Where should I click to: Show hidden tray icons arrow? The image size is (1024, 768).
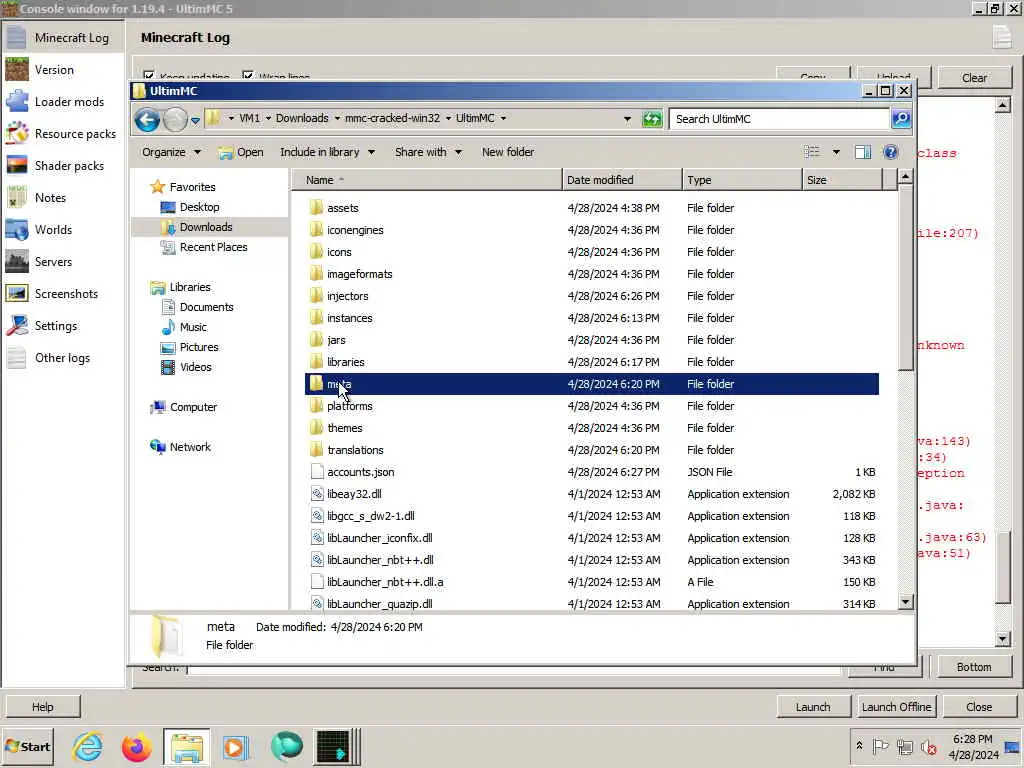pos(859,746)
